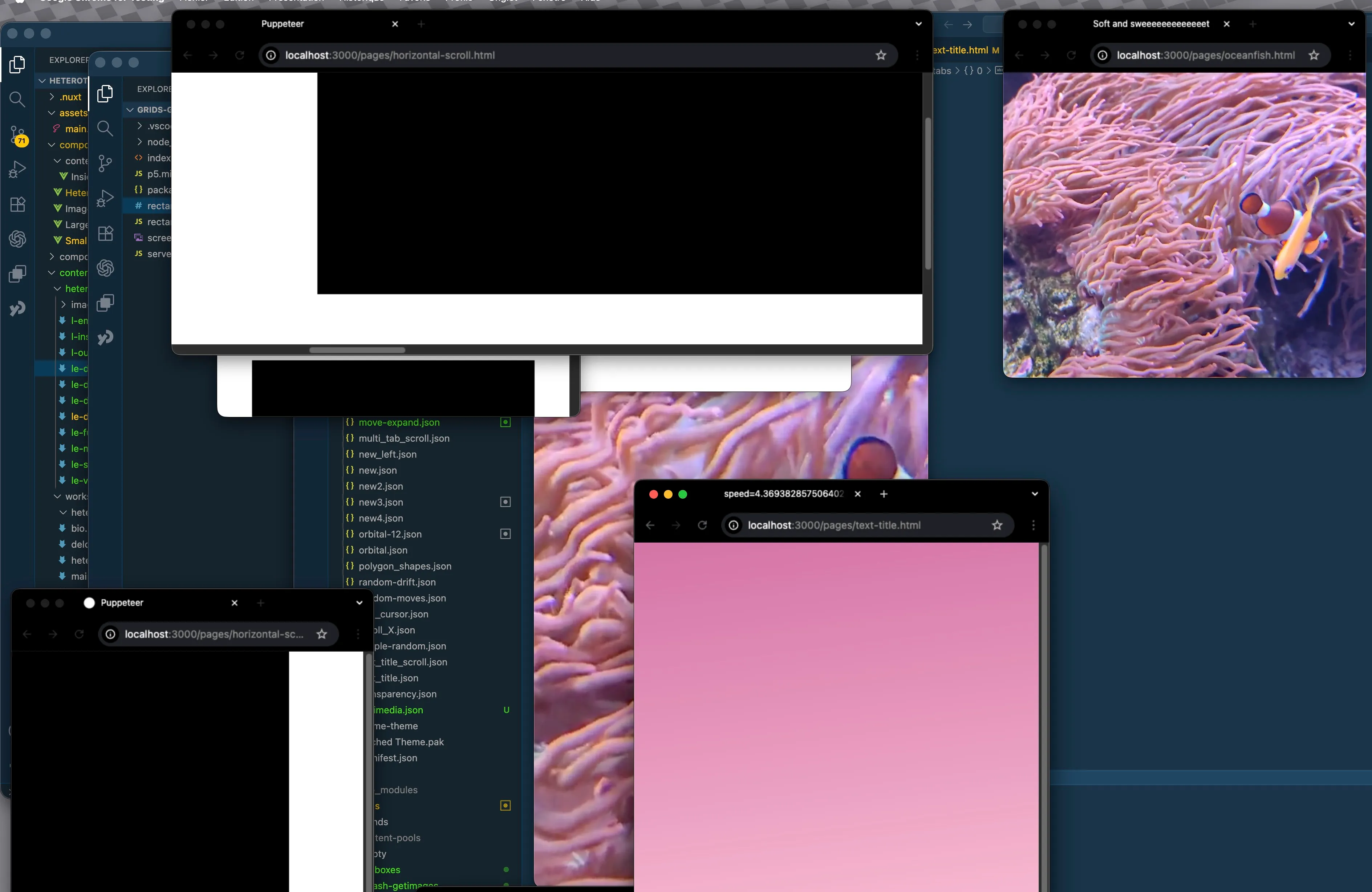Reload the text-title.html page

click(x=702, y=525)
